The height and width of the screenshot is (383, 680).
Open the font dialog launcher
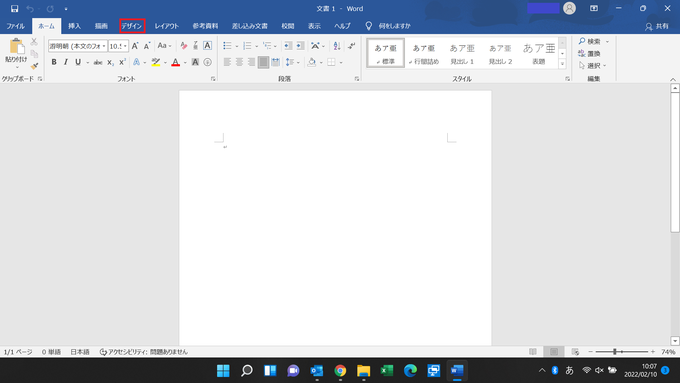coord(213,79)
